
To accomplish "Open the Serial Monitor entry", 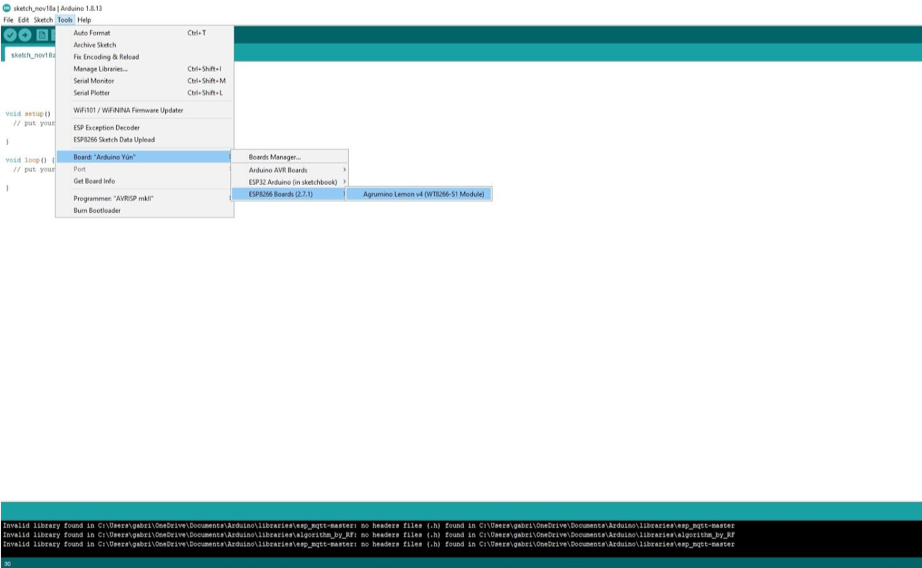I will [x=145, y=81].
